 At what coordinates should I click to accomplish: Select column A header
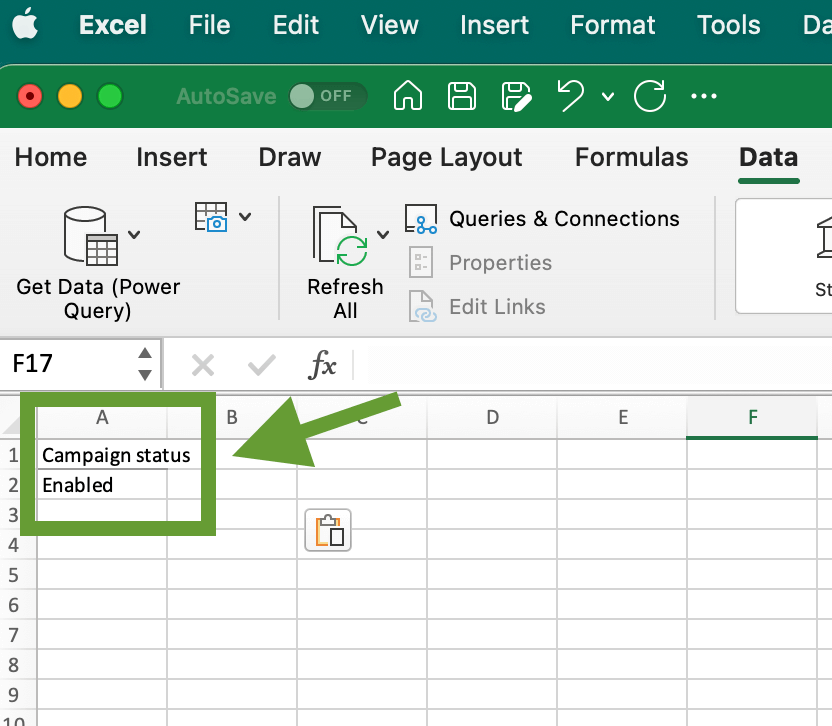click(102, 418)
